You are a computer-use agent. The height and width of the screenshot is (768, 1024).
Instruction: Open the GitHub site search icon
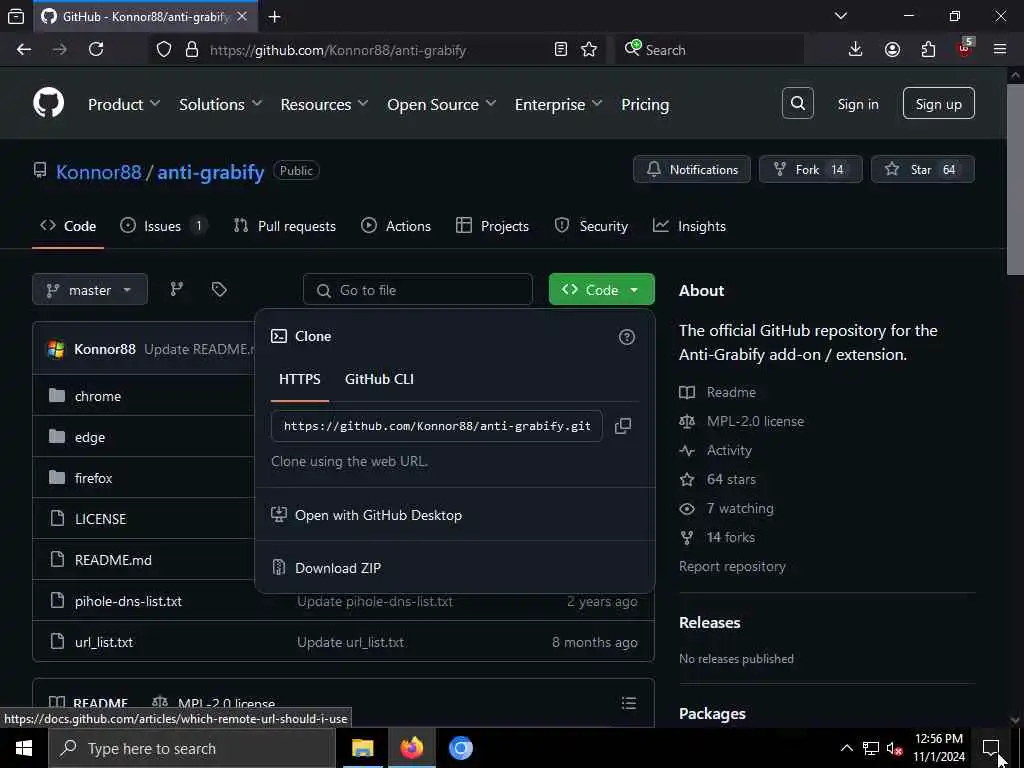tap(797, 103)
